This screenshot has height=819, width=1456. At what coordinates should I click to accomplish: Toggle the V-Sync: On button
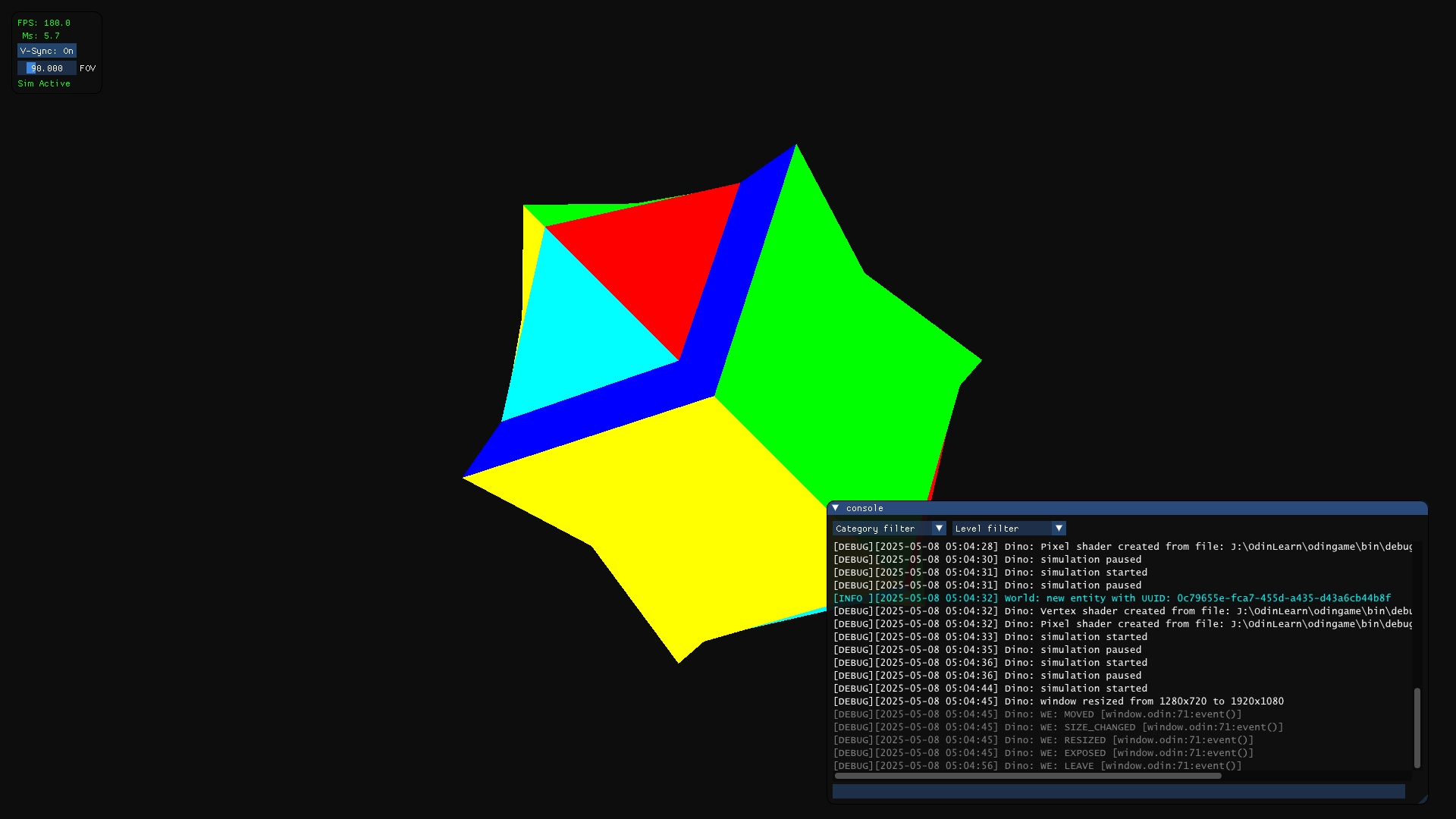coord(46,51)
